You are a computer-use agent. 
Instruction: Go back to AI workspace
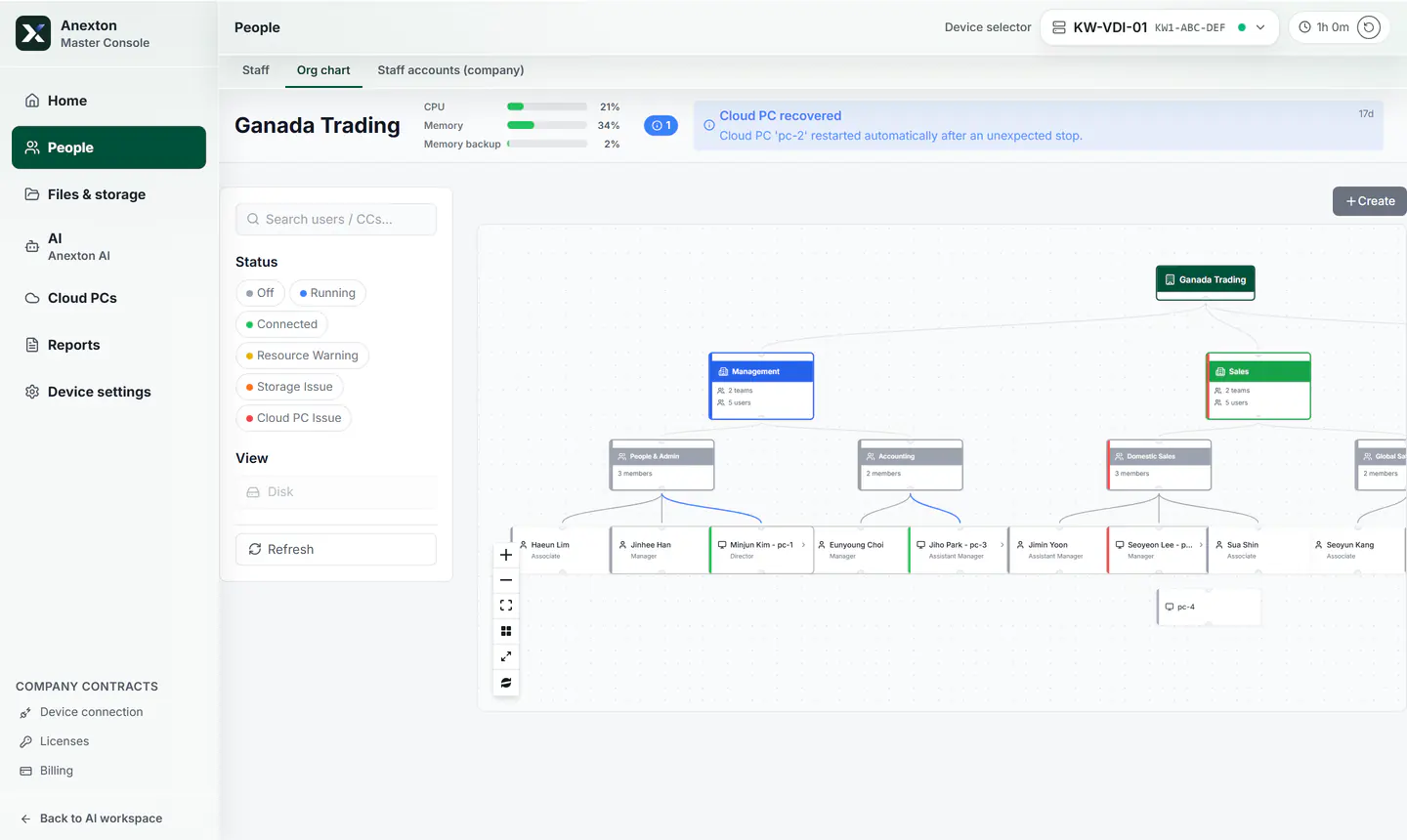pos(91,819)
